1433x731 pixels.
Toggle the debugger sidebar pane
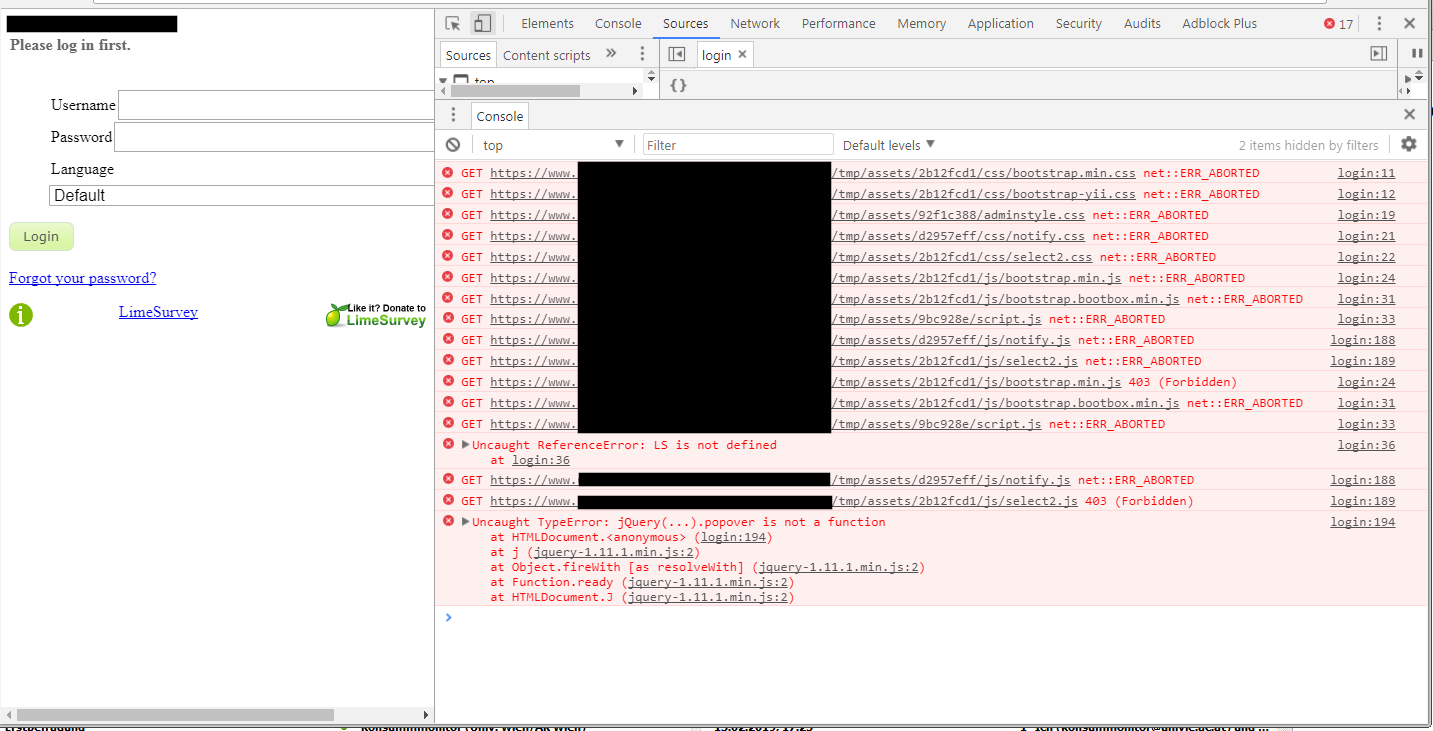pos(1378,54)
